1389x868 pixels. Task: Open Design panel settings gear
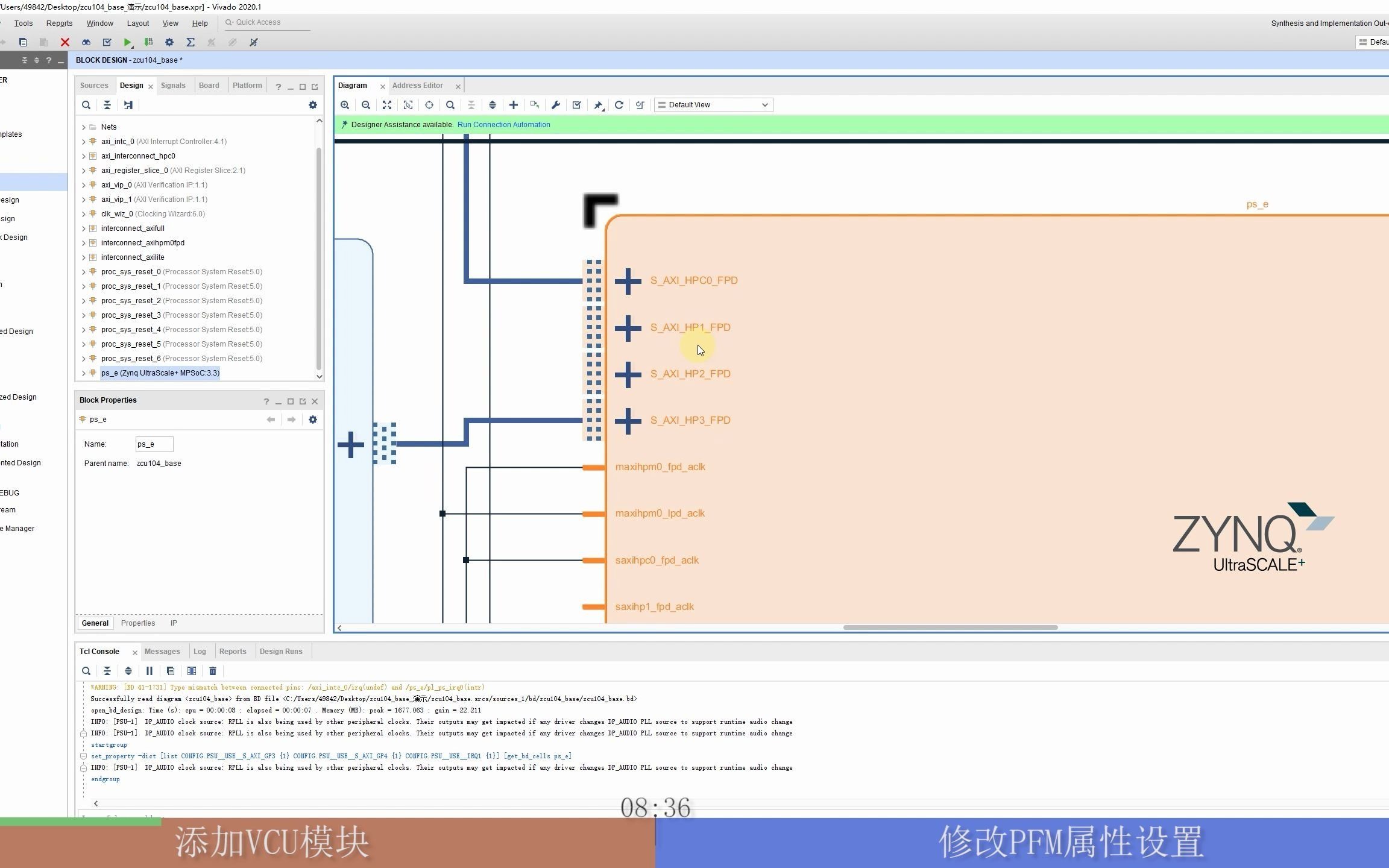313,105
